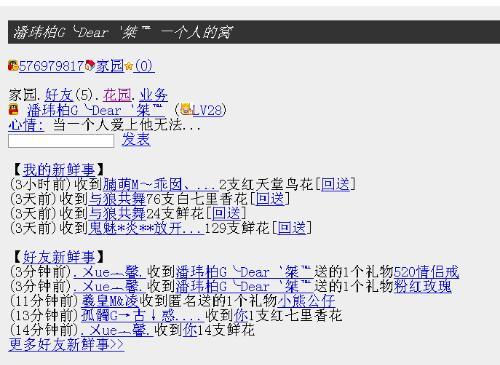Click 你 link in 红七里香花 row

pos(241,316)
